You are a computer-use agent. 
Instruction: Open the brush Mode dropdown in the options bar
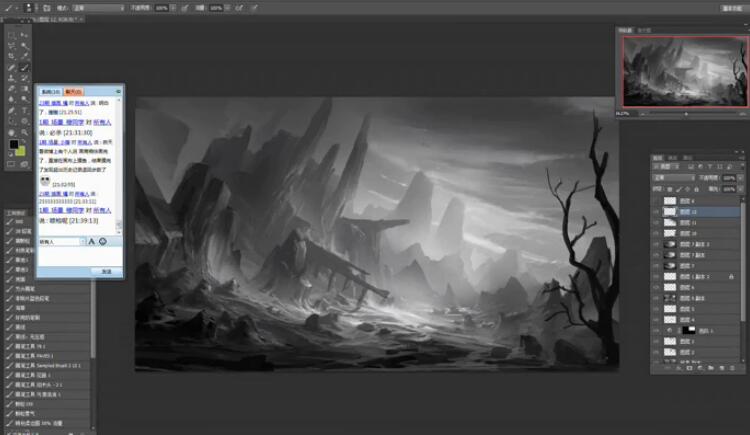pyautogui.click(x=99, y=8)
